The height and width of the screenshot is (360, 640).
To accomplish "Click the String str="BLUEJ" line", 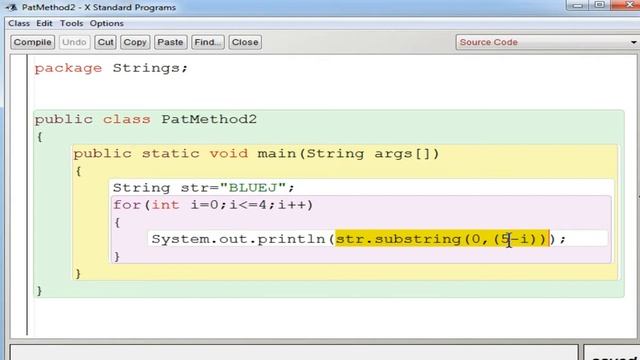I will click(x=204, y=188).
